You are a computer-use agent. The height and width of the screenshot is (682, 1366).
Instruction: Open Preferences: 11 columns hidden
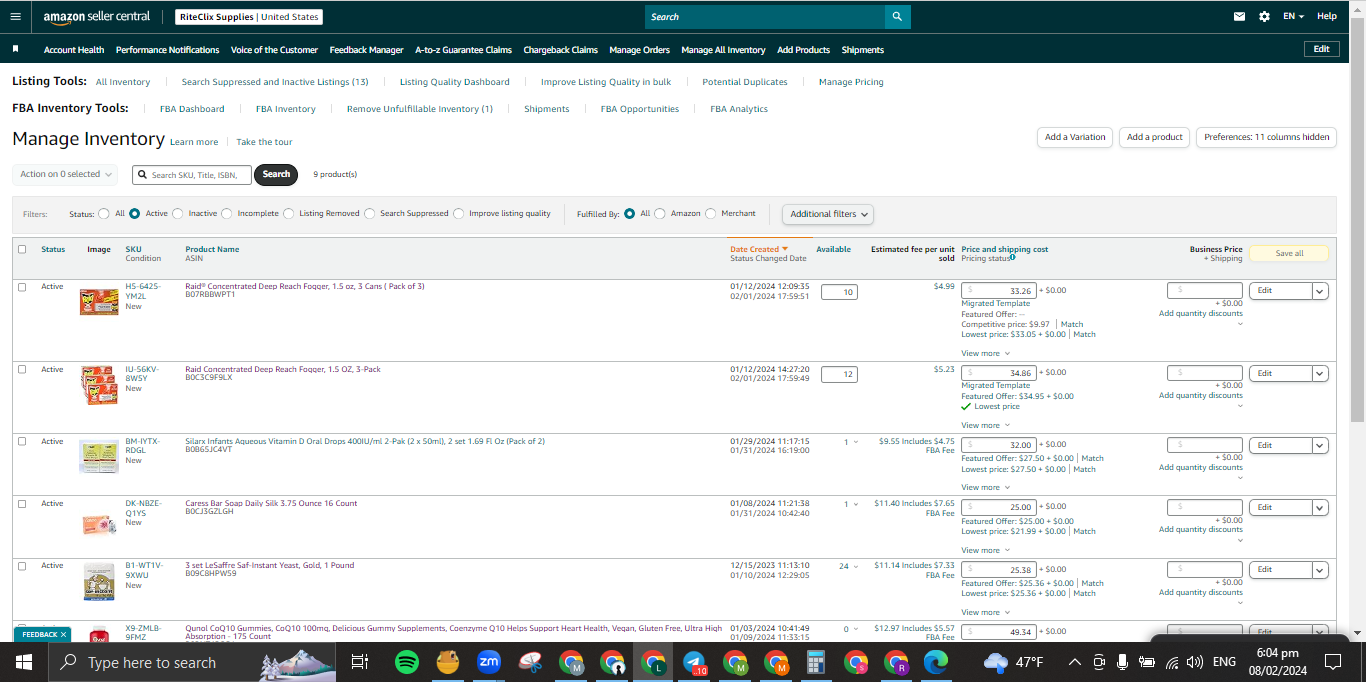click(1266, 137)
